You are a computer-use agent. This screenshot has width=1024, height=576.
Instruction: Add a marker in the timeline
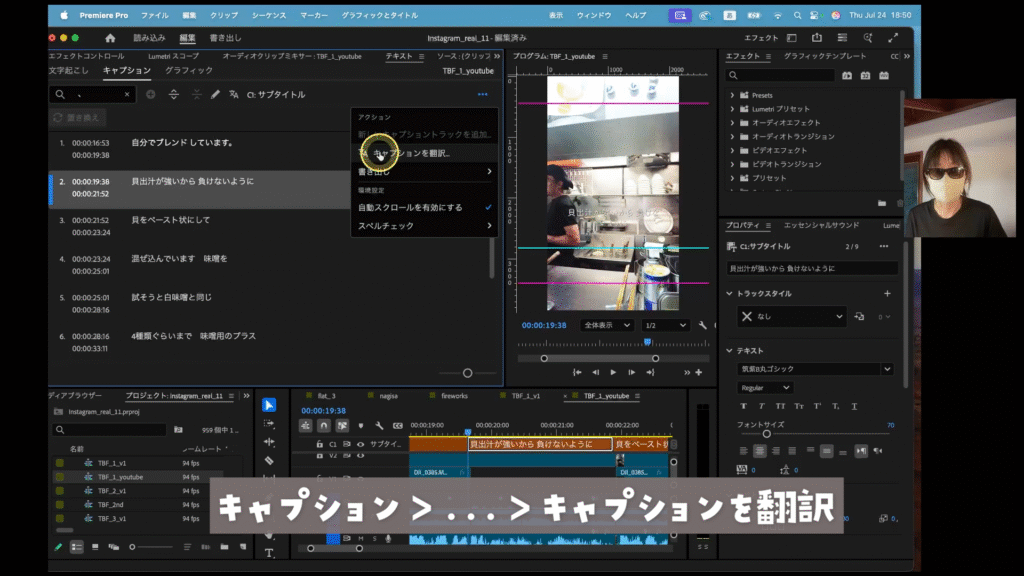tap(360, 426)
